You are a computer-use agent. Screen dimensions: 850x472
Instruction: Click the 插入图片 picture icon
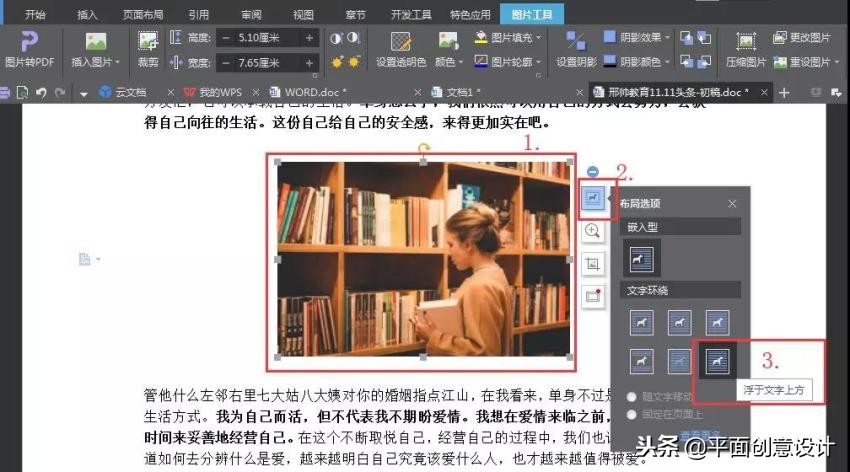coord(95,42)
